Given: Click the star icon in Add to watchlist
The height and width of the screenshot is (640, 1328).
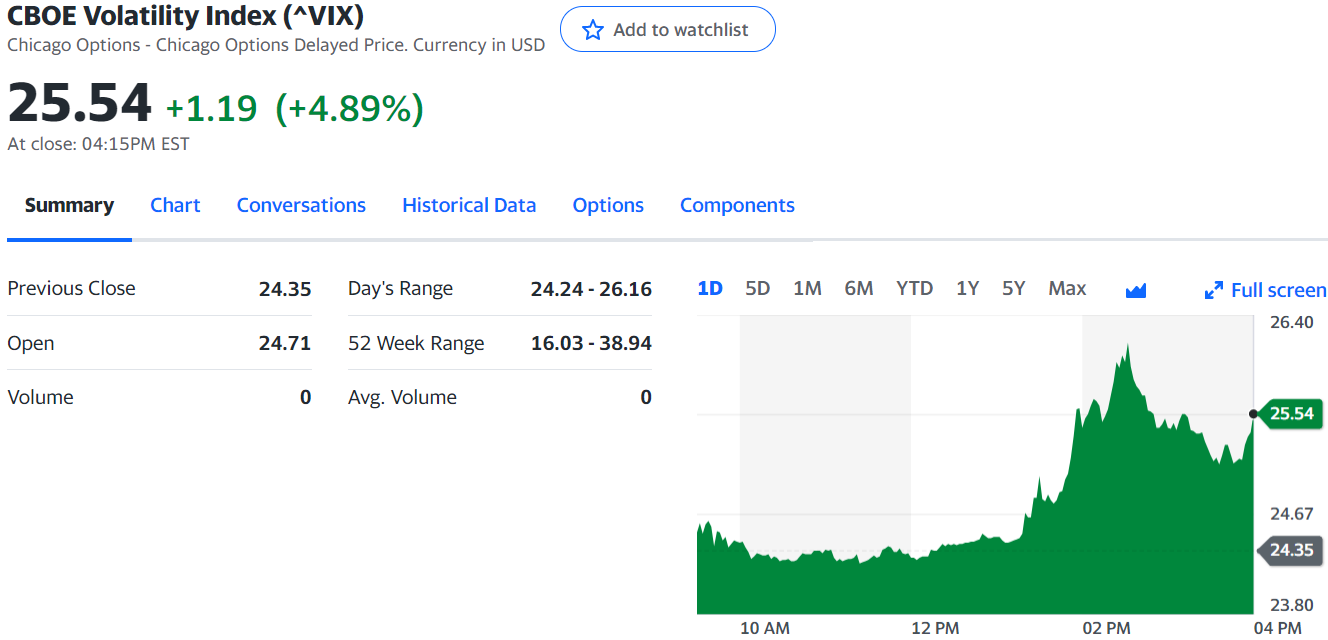Looking at the screenshot, I should pos(593,30).
